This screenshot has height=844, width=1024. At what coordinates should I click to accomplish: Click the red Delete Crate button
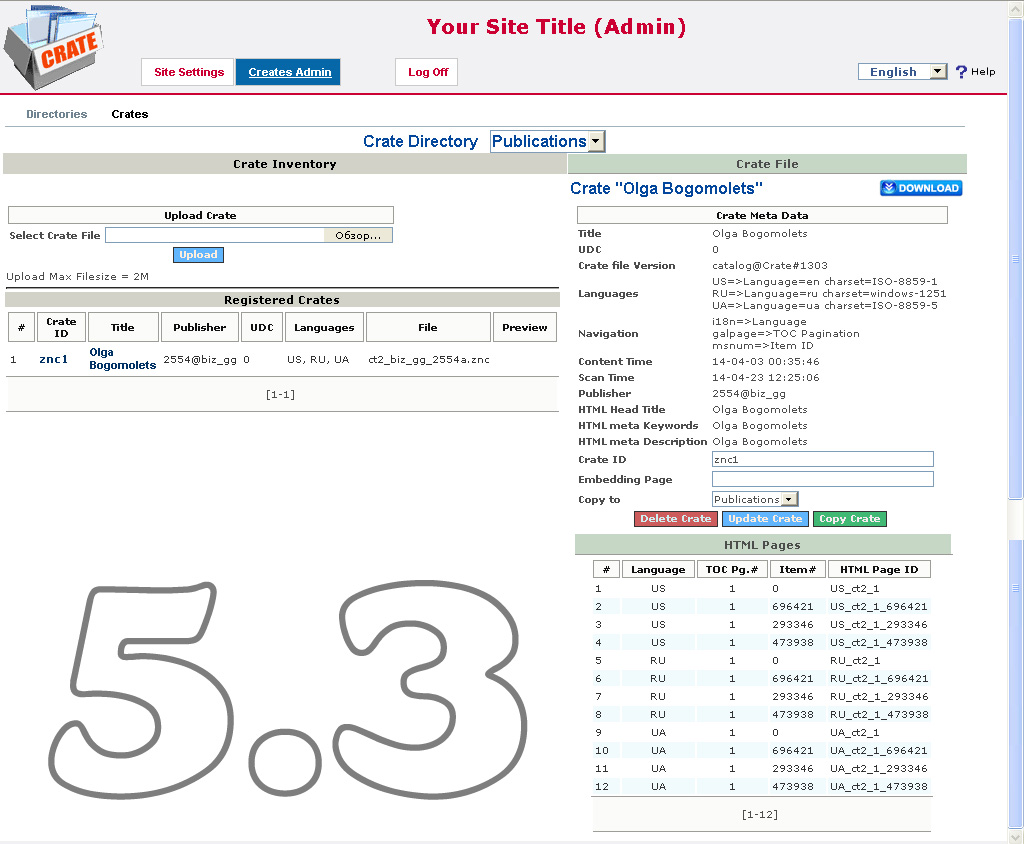(676, 519)
